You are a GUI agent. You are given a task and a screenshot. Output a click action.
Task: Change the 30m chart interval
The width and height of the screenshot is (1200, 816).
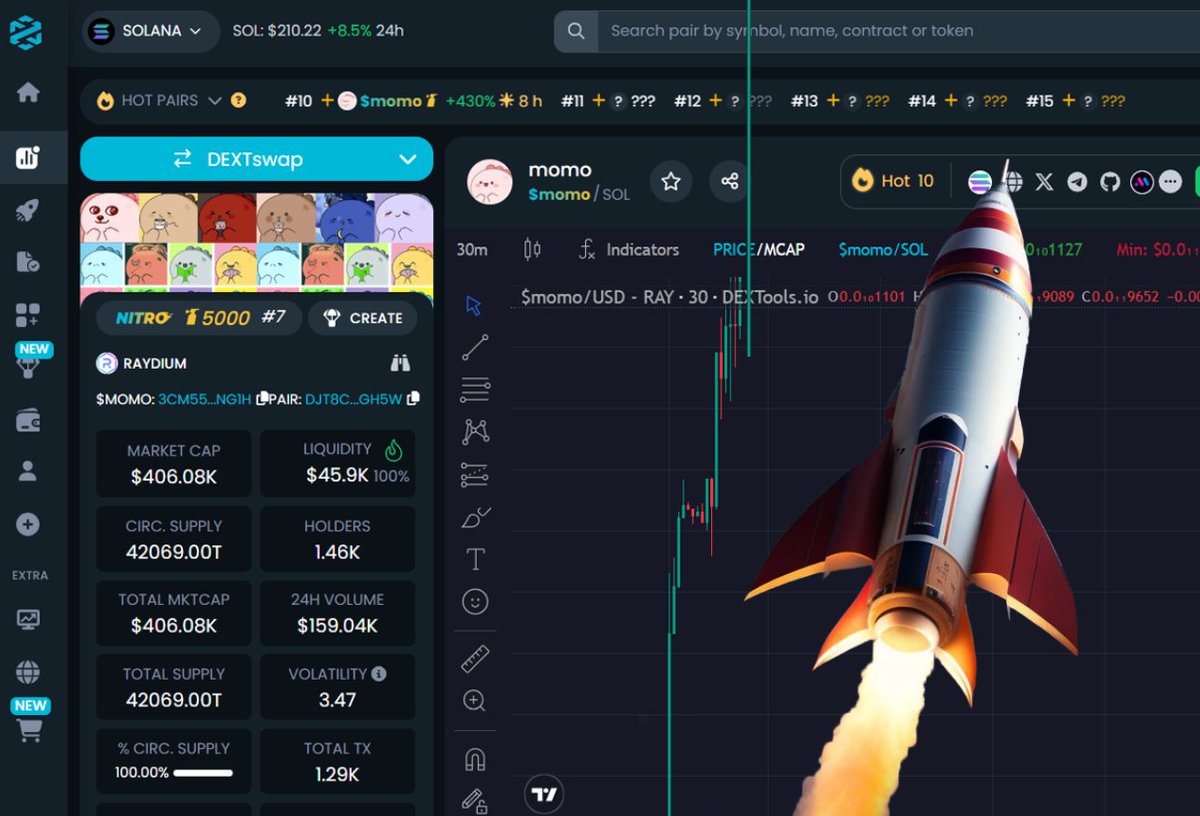[472, 250]
